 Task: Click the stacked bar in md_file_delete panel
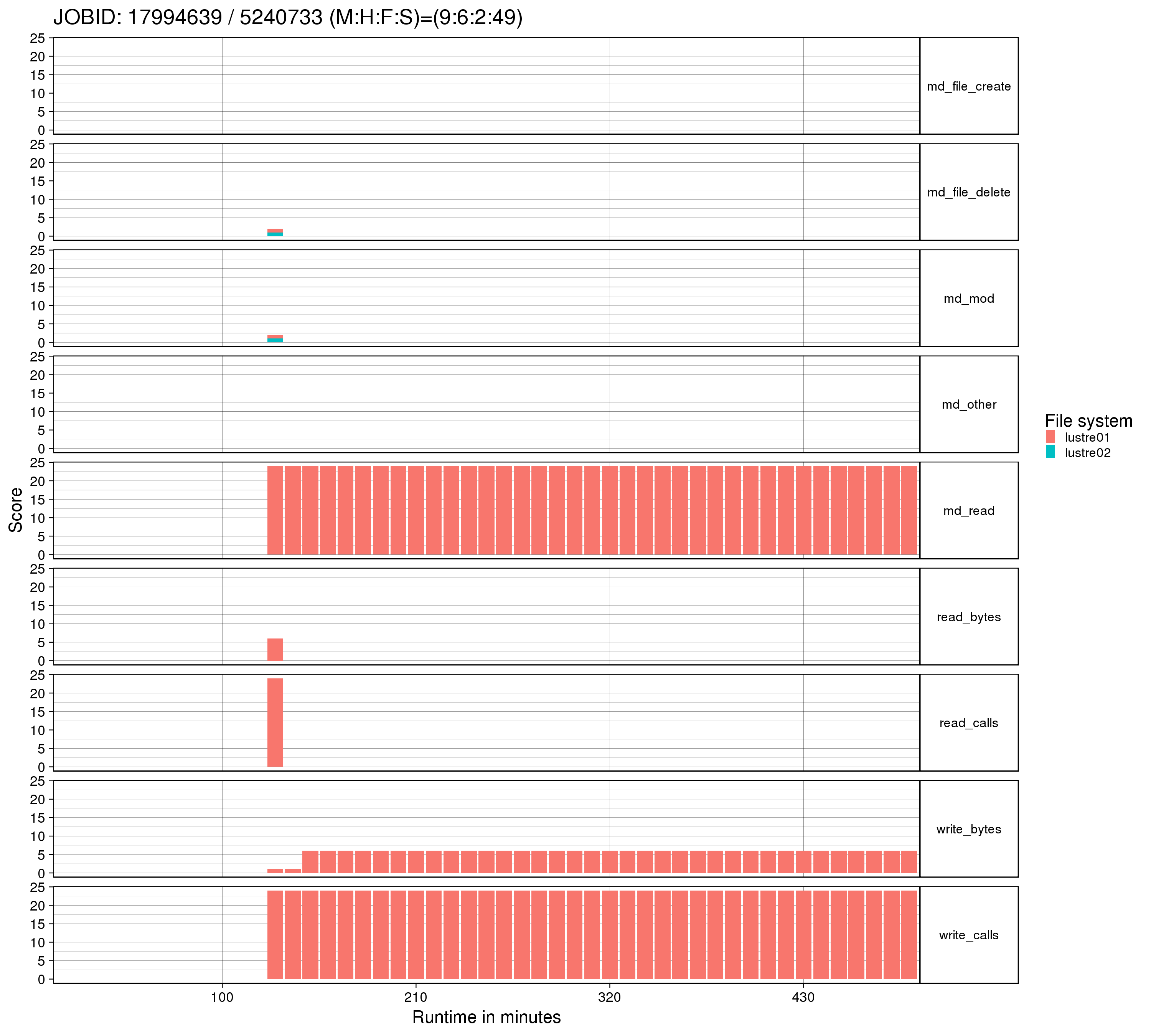(275, 232)
